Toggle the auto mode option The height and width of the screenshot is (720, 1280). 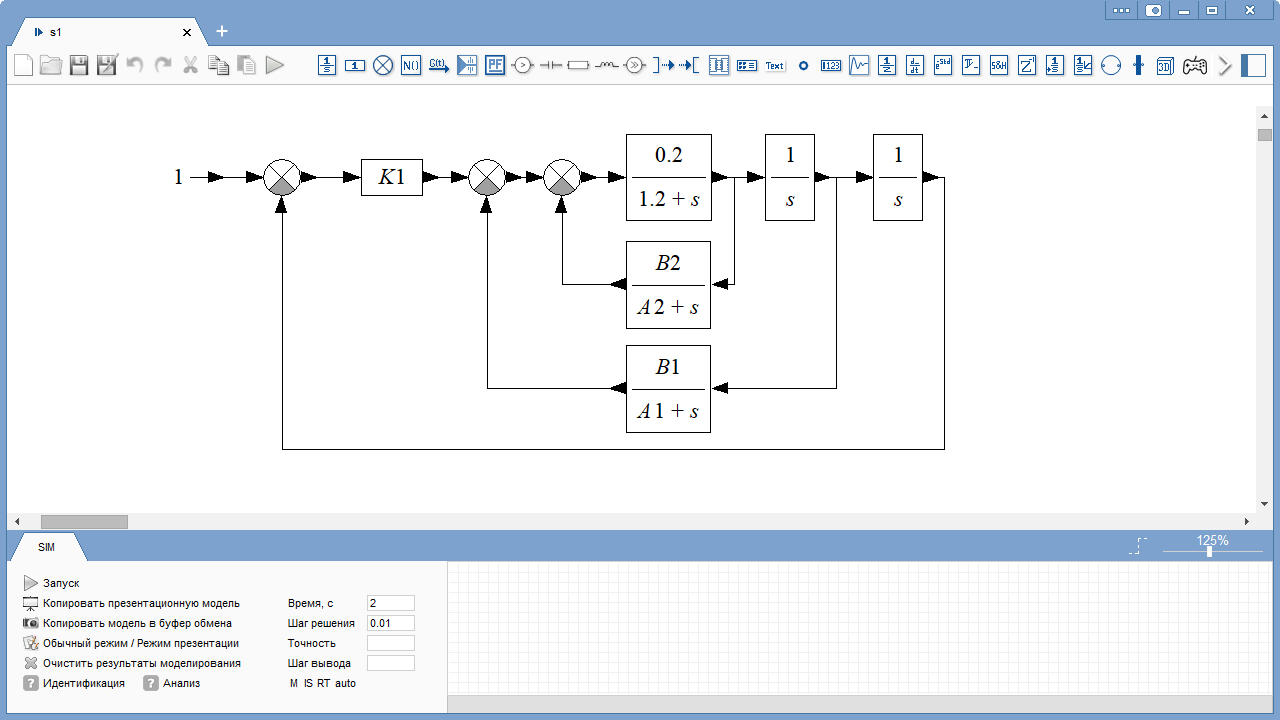pos(345,683)
